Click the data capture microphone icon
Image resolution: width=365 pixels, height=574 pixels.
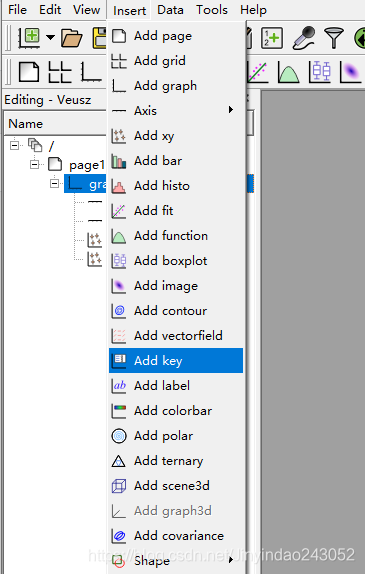coord(304,38)
